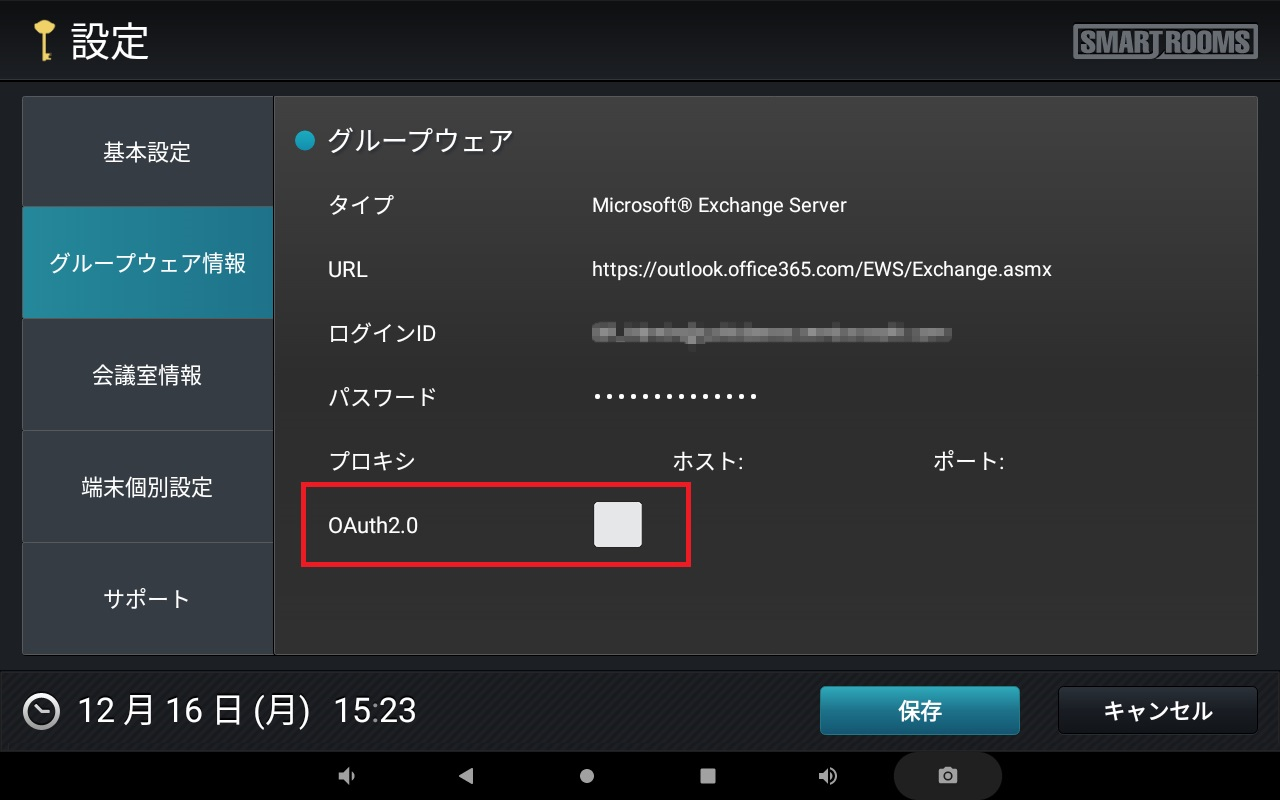Screen dimensions: 1280x800
Task: Tap the volume down speaker icon
Action: (346, 776)
